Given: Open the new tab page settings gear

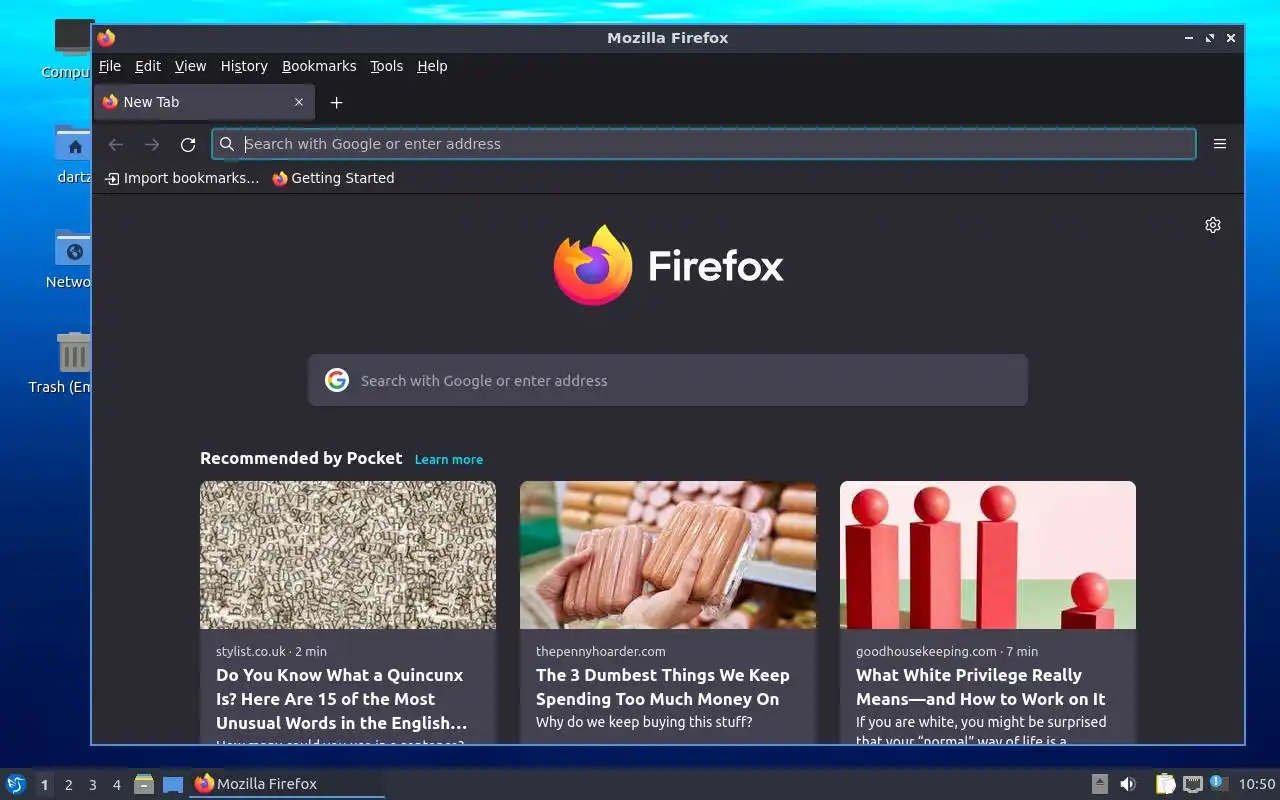Looking at the screenshot, I should (x=1213, y=225).
